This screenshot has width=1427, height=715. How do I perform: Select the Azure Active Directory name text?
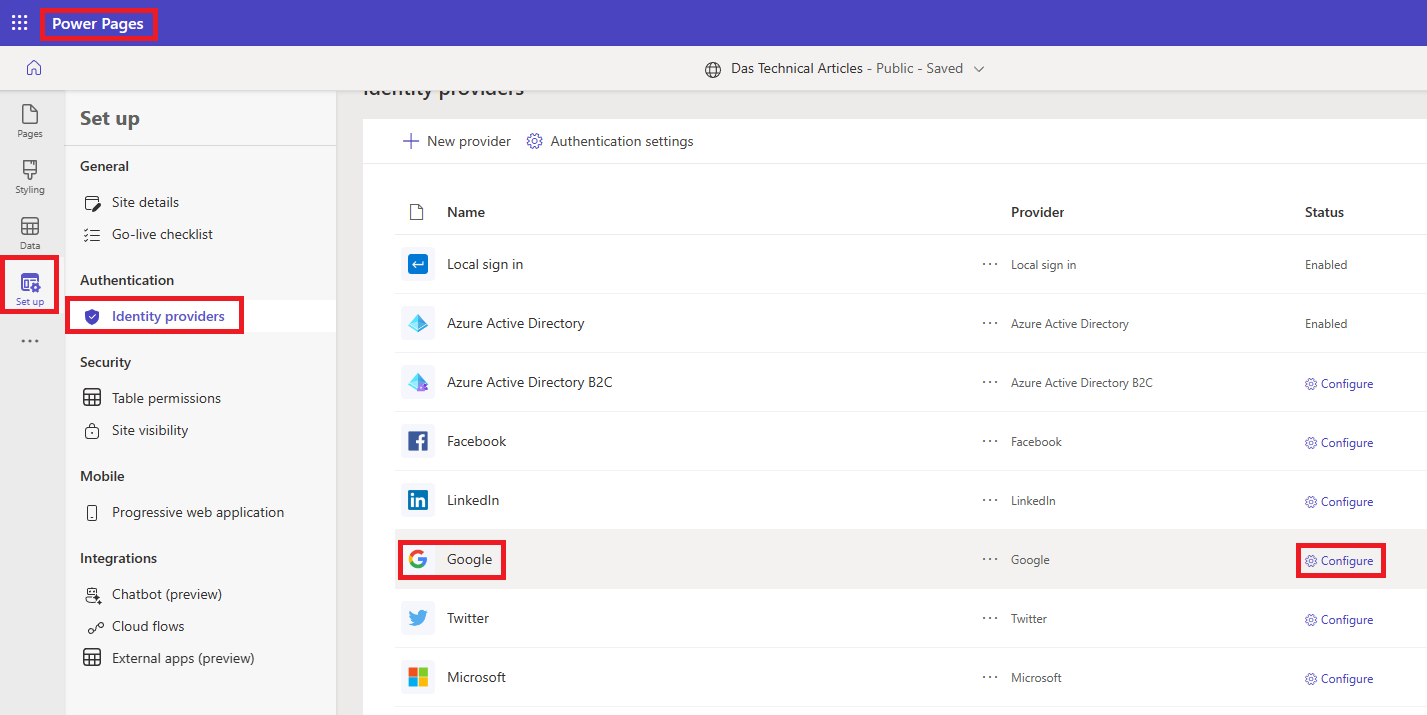pos(516,324)
